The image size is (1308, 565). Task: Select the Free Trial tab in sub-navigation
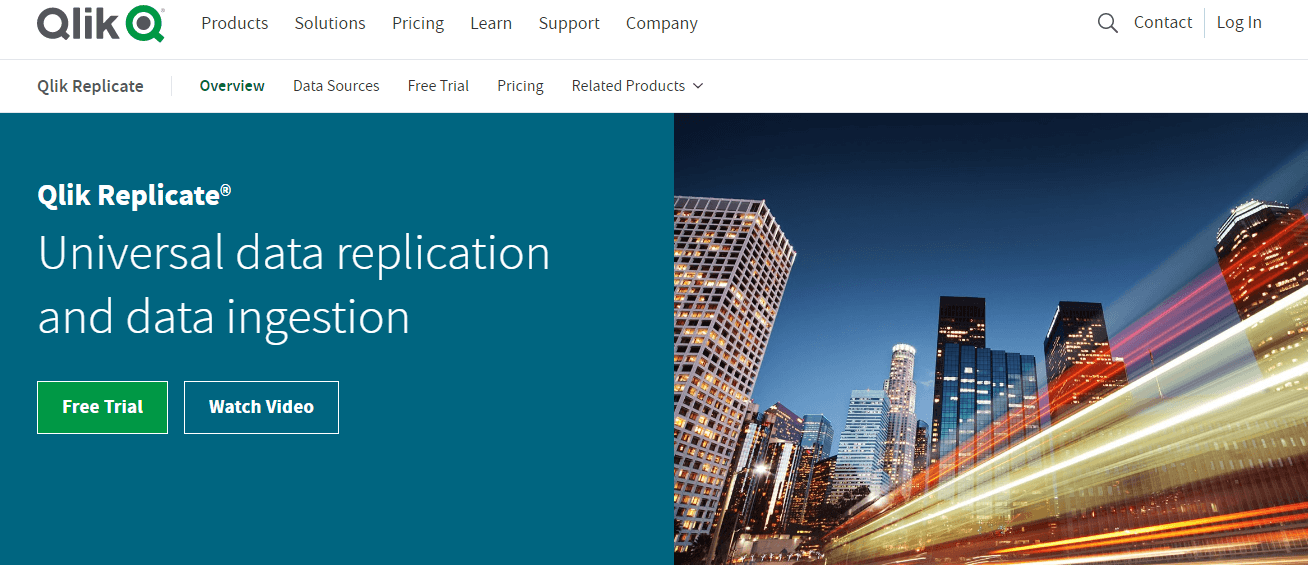tap(438, 86)
